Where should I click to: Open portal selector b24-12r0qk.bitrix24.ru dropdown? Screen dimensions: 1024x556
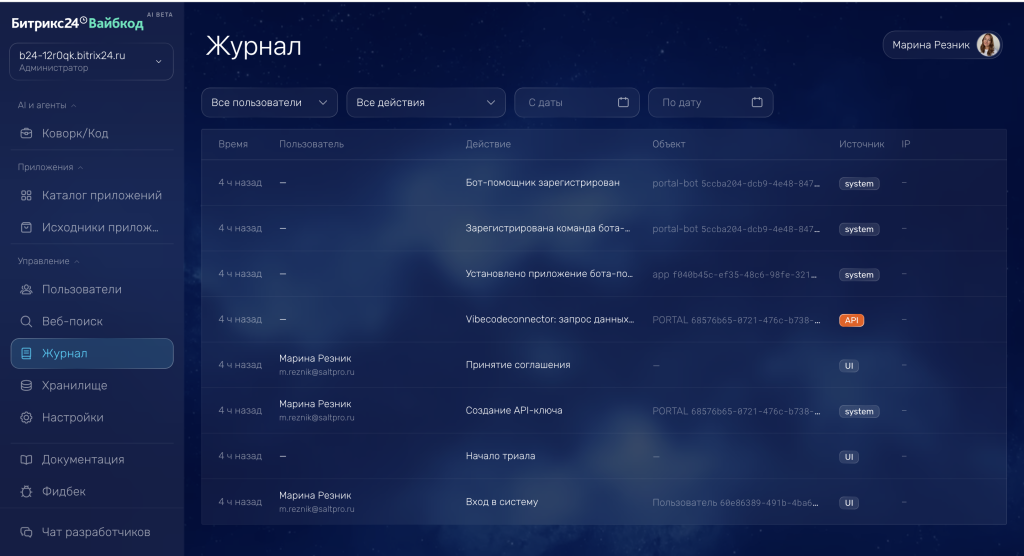[x=91, y=61]
